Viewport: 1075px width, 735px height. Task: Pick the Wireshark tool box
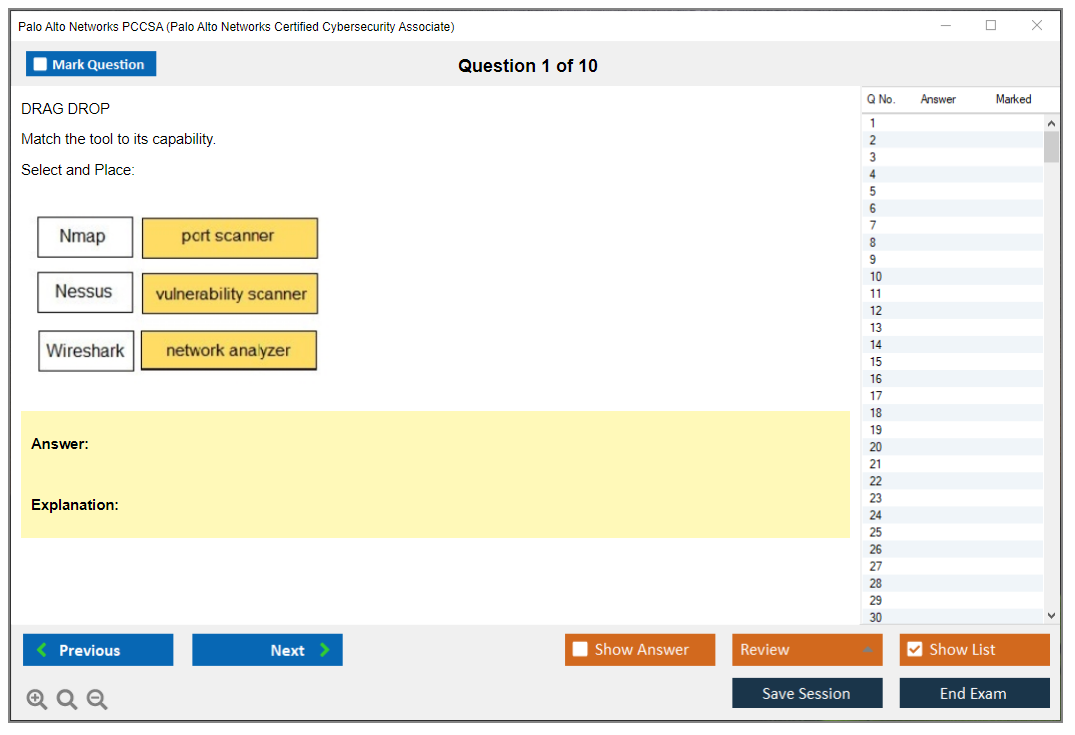(x=86, y=351)
